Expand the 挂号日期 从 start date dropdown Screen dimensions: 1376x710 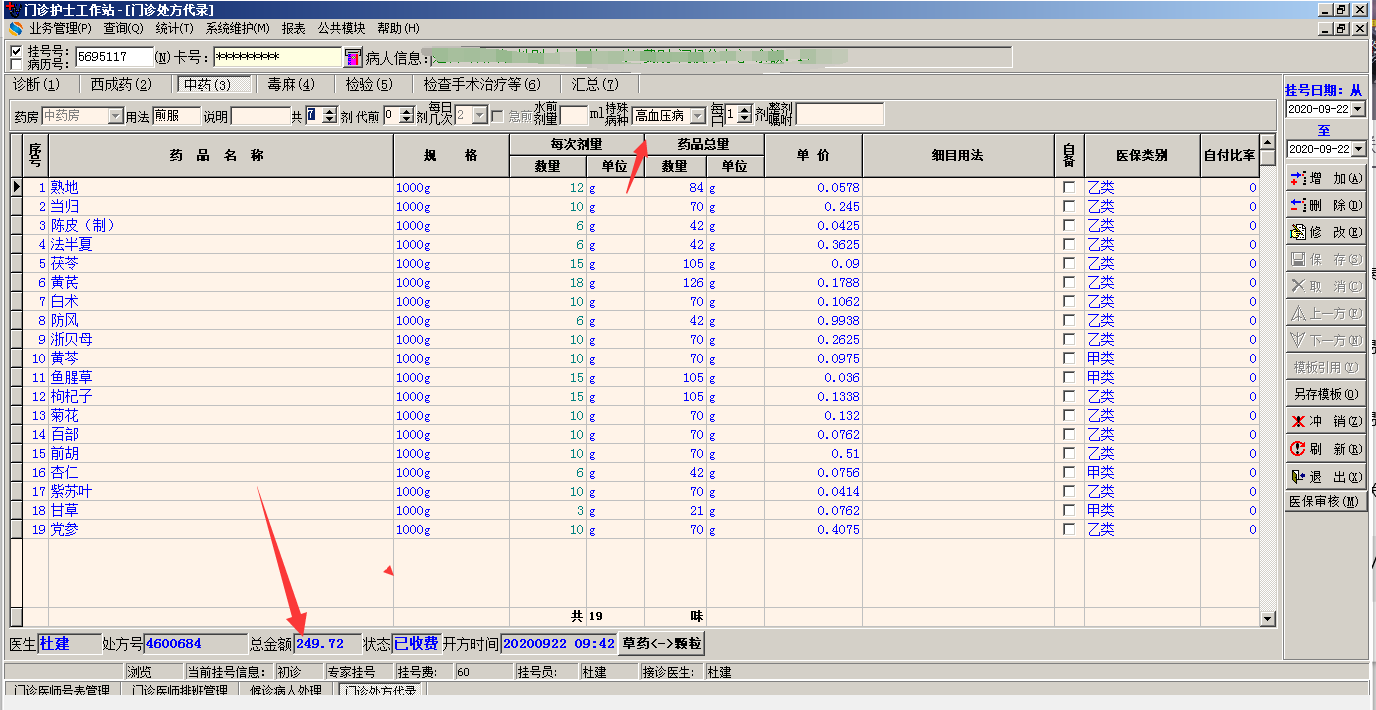point(1358,109)
